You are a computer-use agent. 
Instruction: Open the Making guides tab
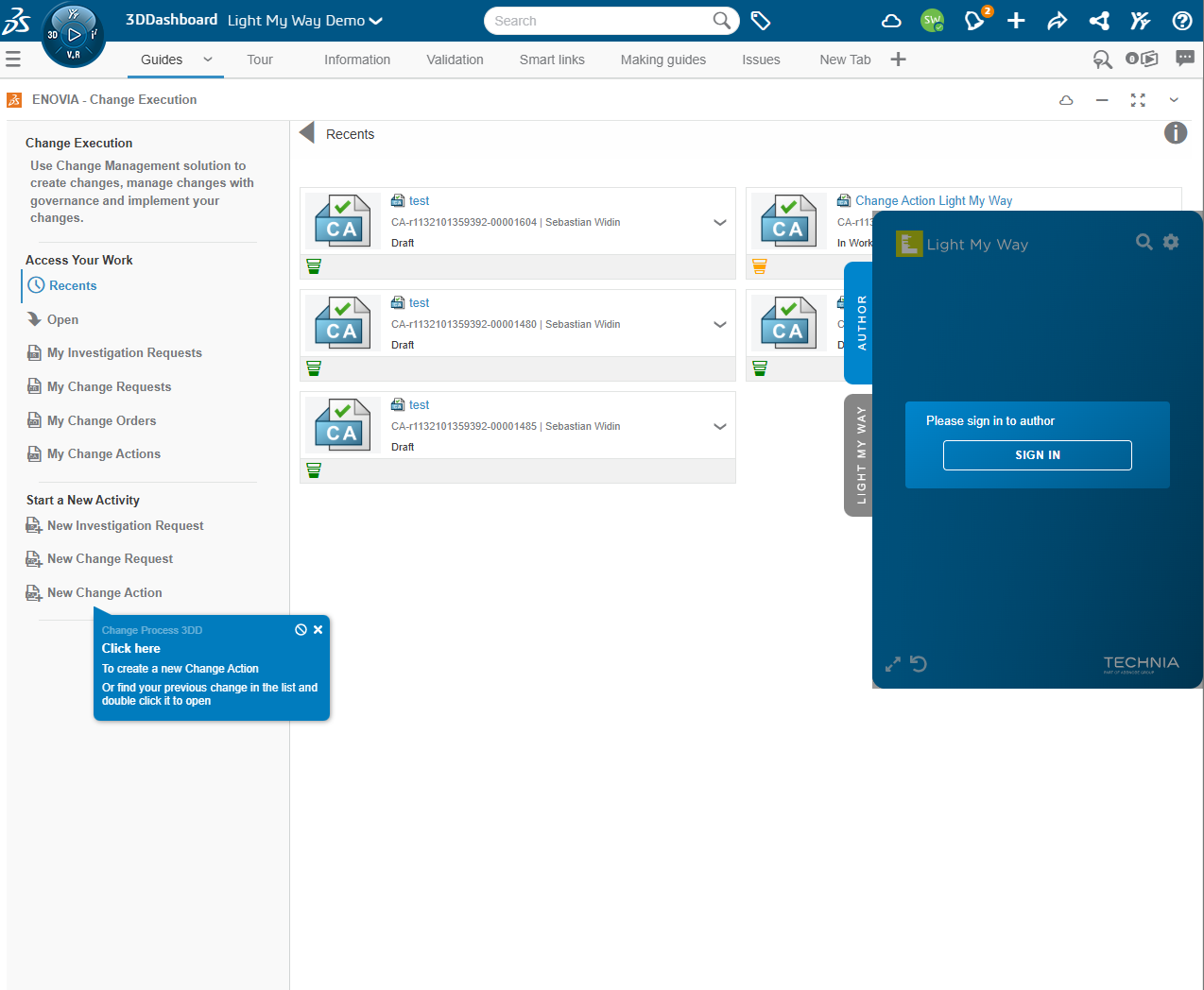click(x=663, y=60)
